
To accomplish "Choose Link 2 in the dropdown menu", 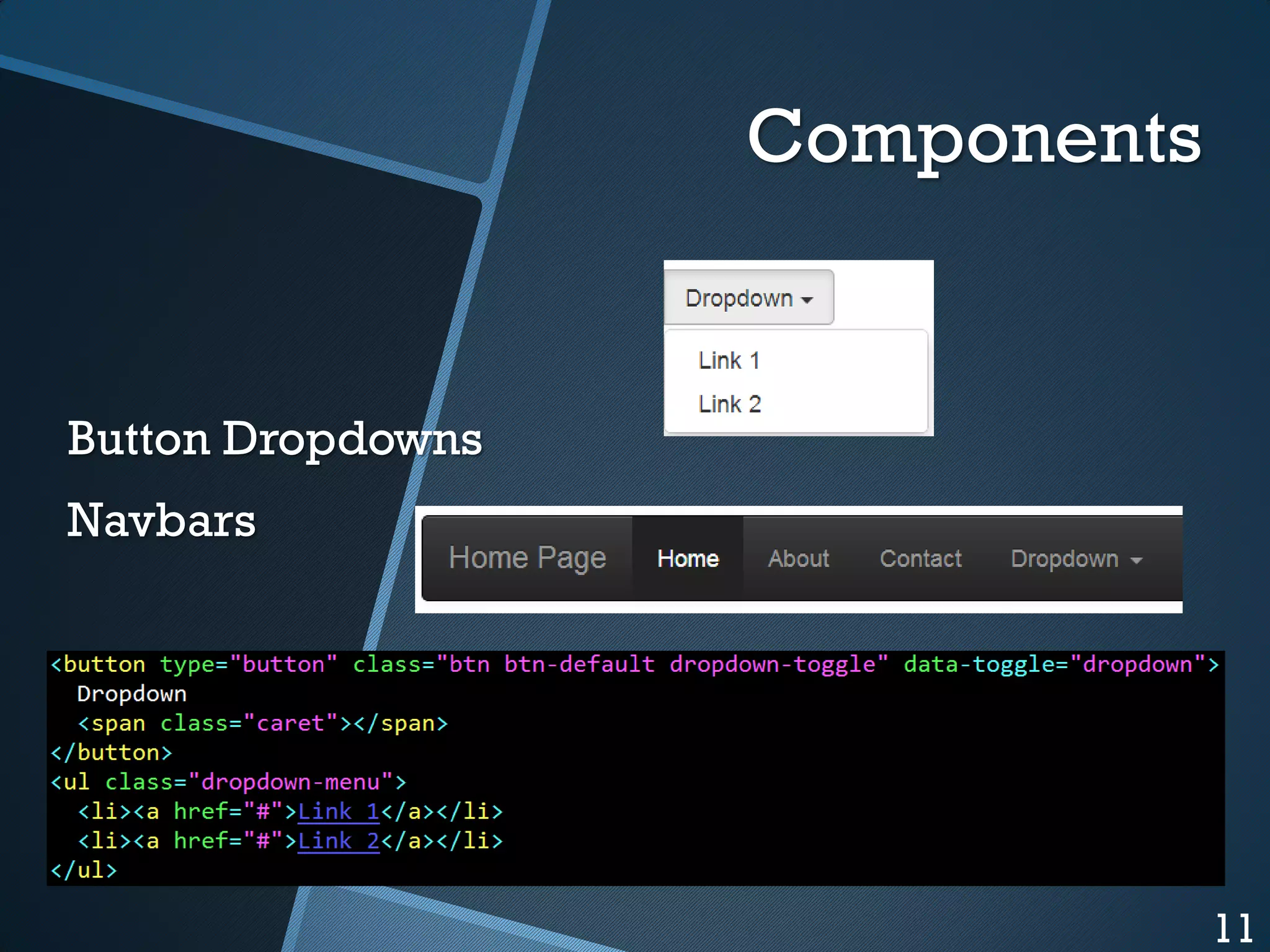I will (x=729, y=404).
